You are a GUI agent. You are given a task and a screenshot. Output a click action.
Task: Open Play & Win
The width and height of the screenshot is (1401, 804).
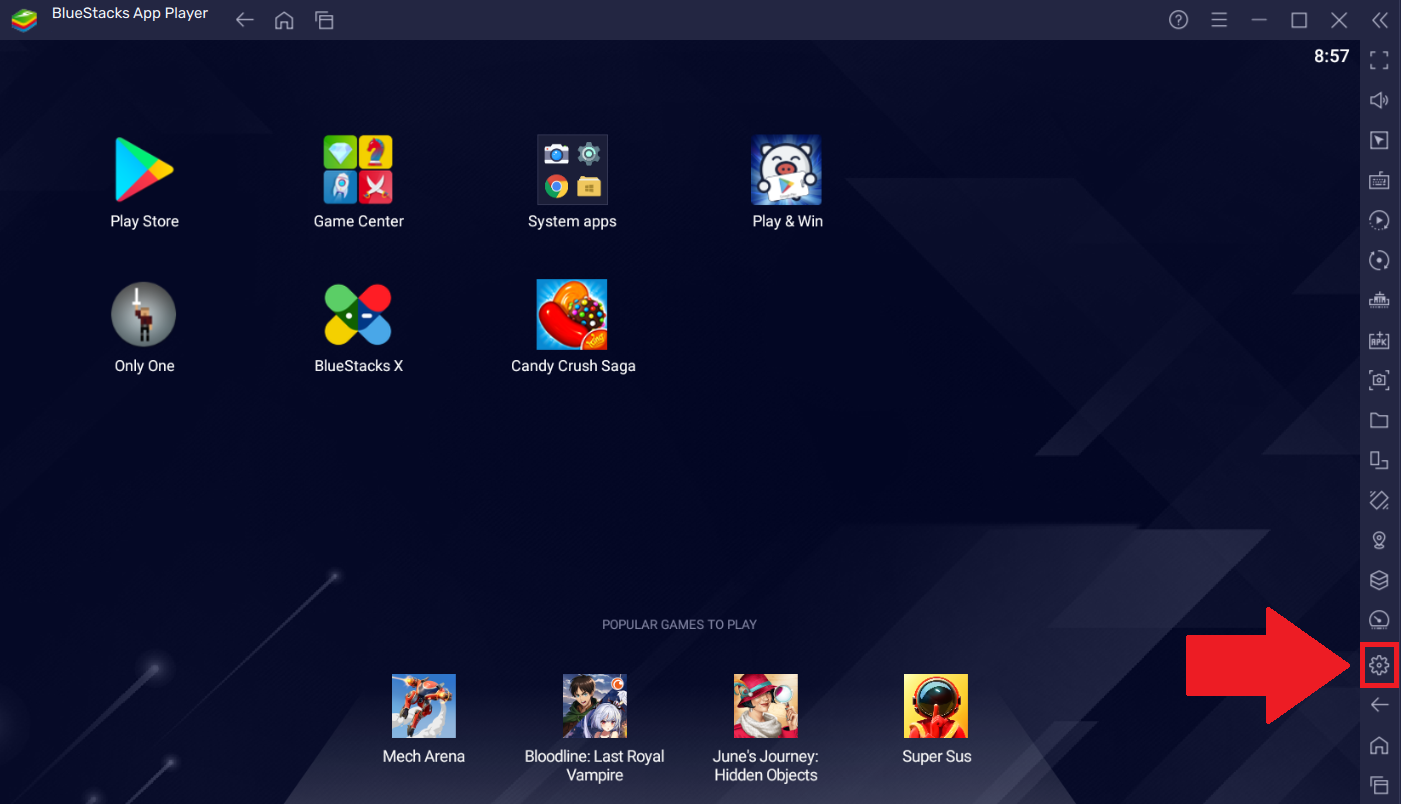[787, 170]
